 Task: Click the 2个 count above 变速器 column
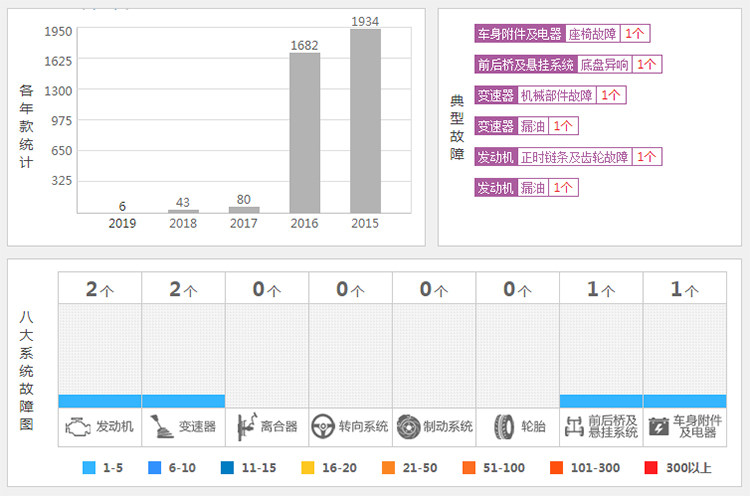[x=183, y=290]
